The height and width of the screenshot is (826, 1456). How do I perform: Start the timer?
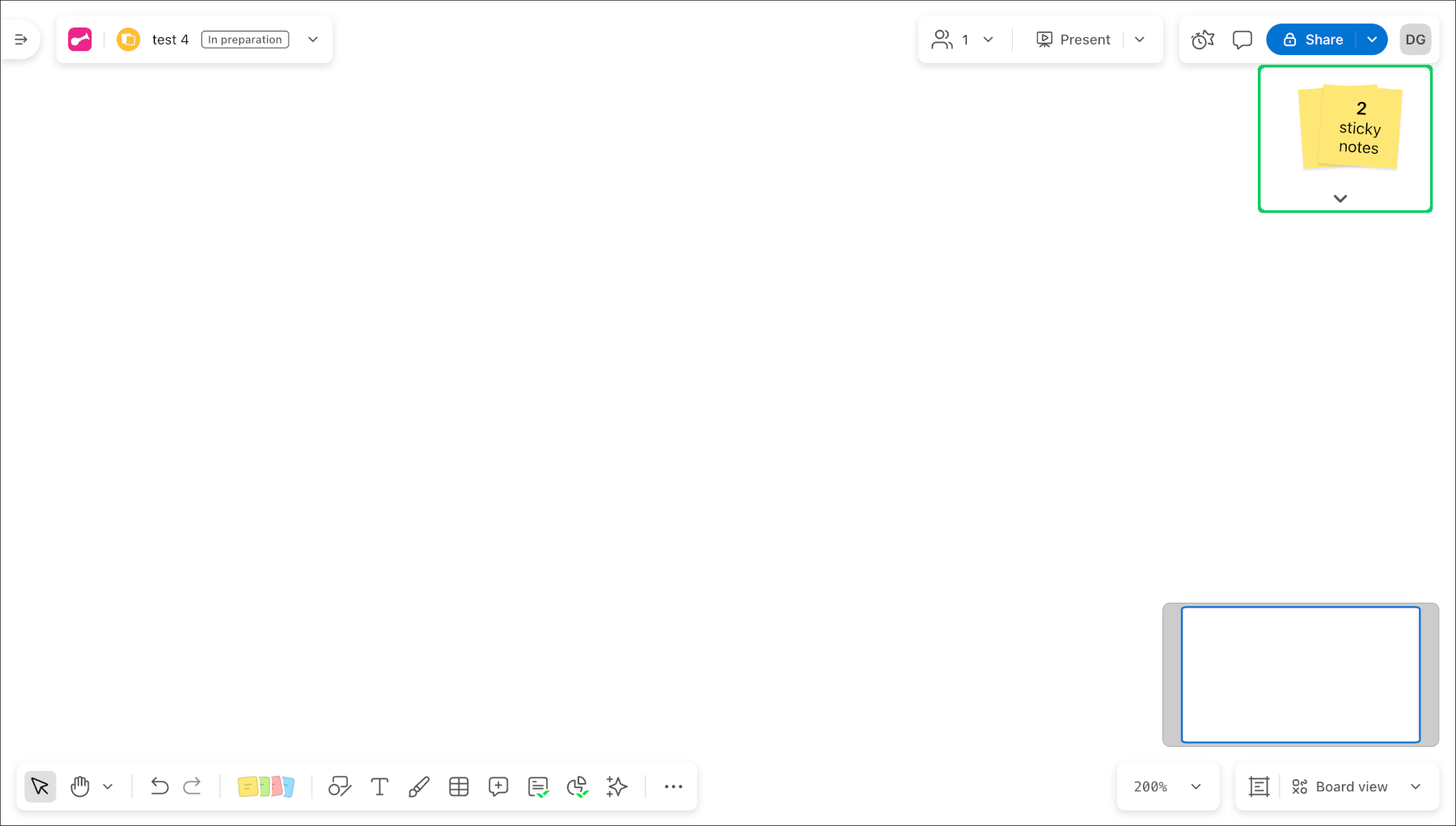(x=1202, y=39)
